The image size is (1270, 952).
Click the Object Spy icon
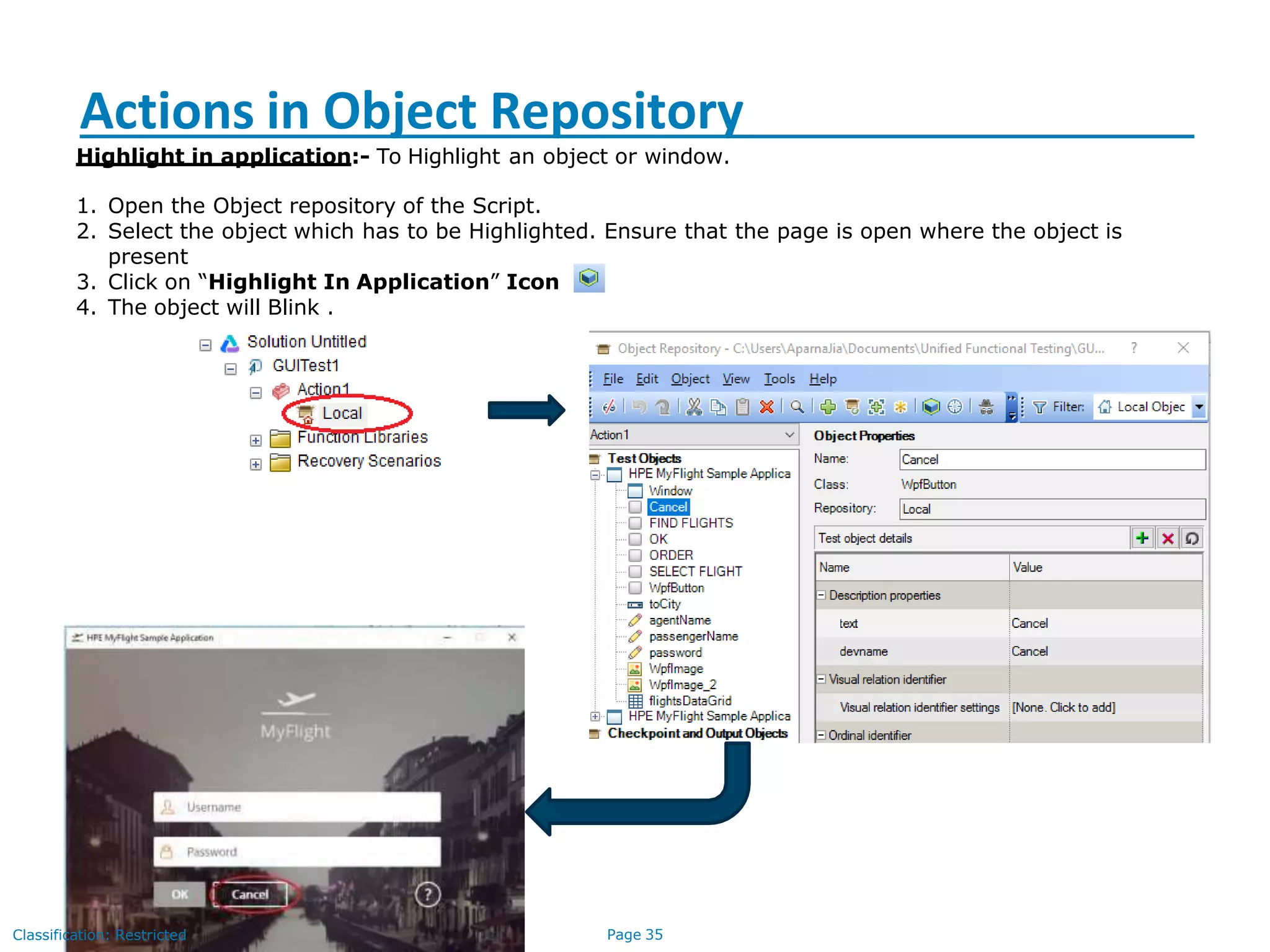[x=986, y=407]
